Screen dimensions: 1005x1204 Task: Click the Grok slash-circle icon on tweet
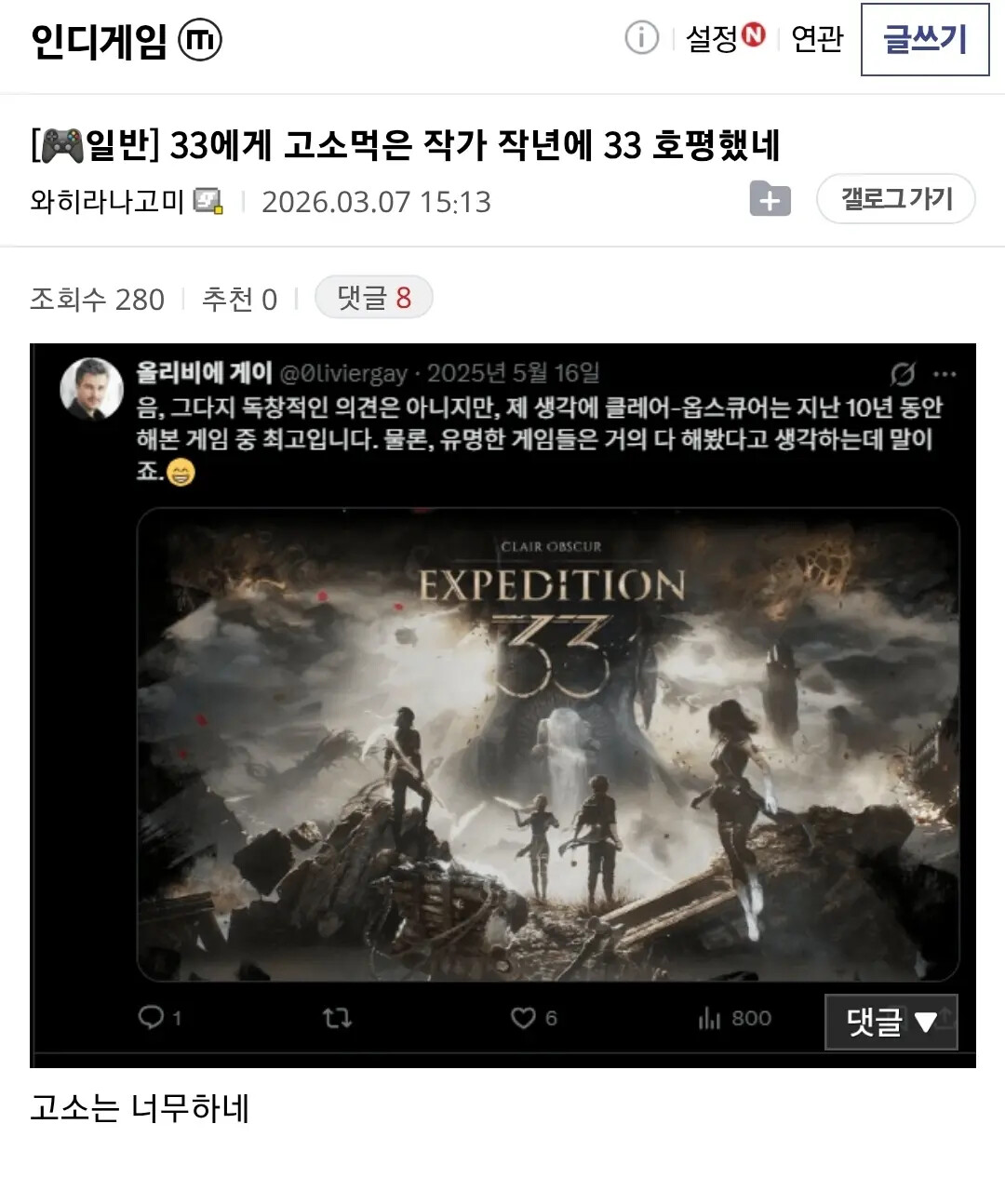click(x=902, y=374)
